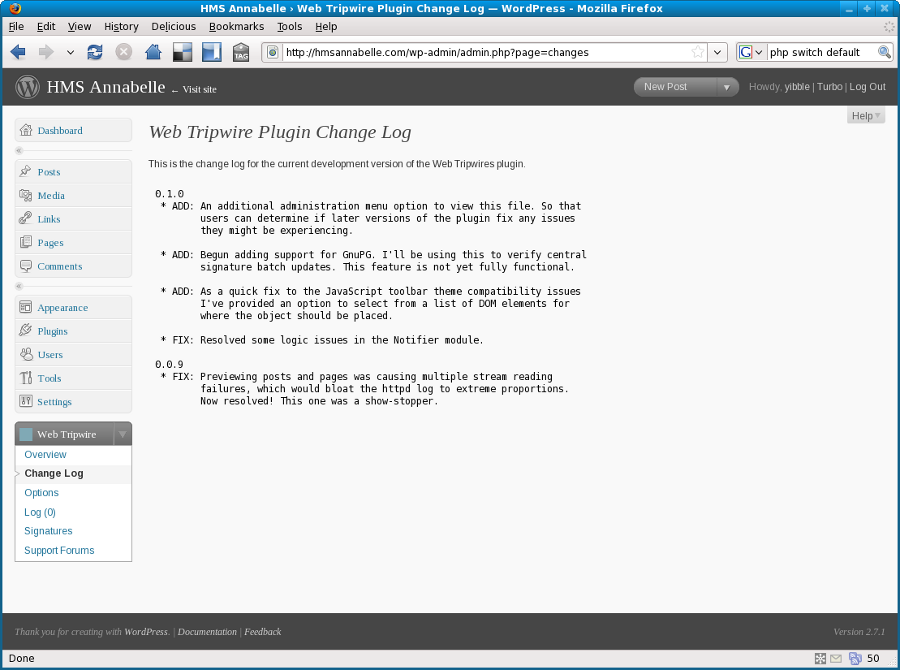
Task: Click the Log Out link
Action: [x=867, y=87]
